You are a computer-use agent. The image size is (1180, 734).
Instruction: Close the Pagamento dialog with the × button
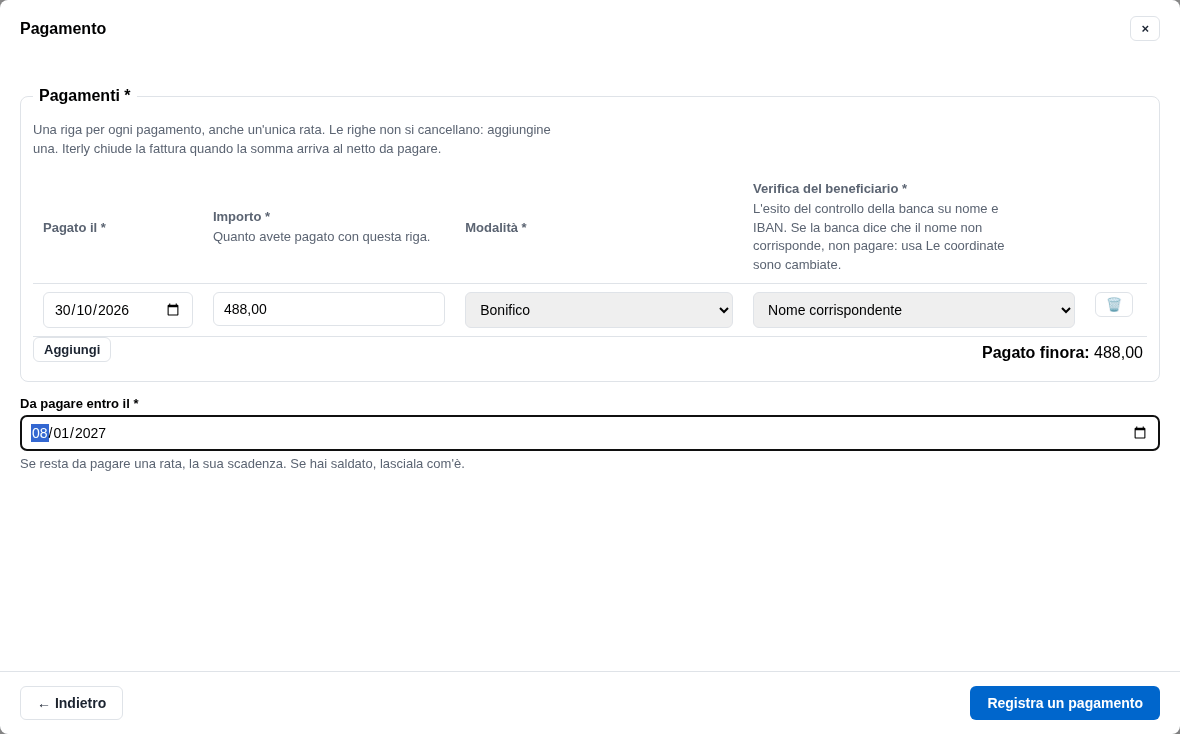[1145, 29]
